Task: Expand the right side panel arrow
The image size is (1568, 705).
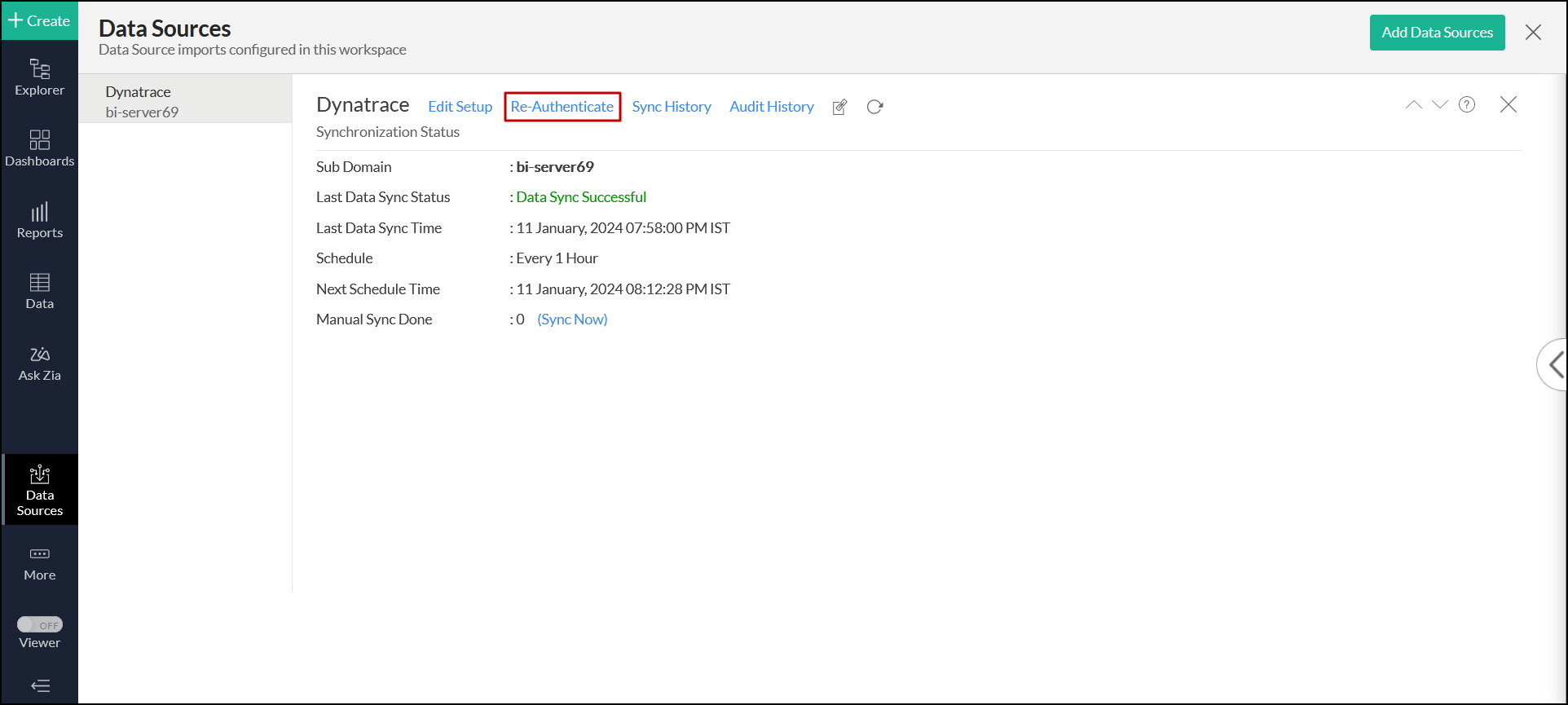Action: point(1555,364)
